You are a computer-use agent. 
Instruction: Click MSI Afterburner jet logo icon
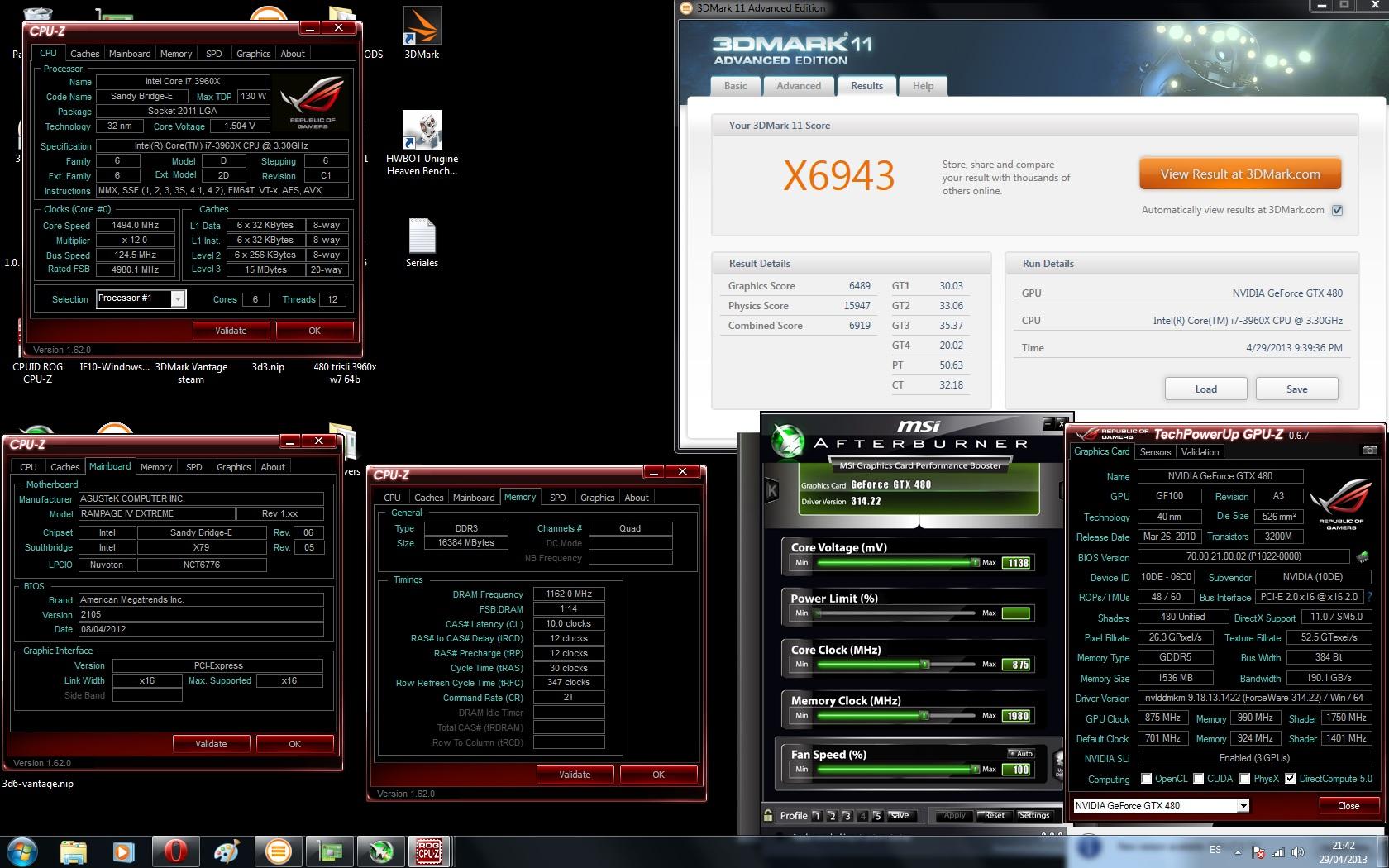(x=788, y=441)
